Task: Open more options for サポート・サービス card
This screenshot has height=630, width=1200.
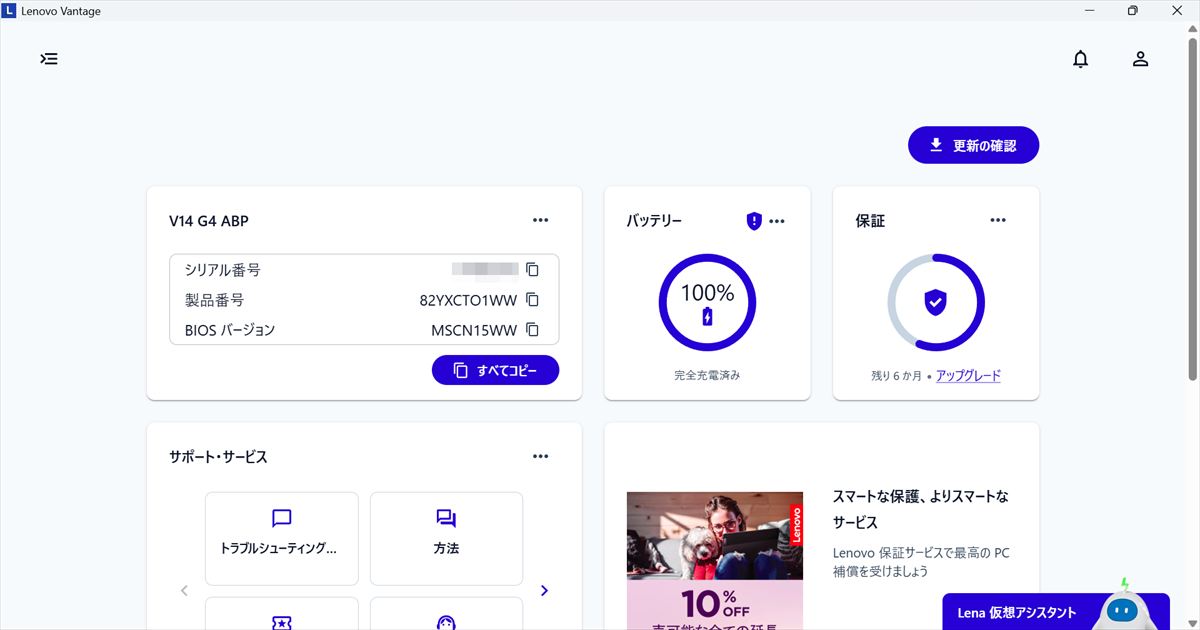Action: tap(541, 456)
